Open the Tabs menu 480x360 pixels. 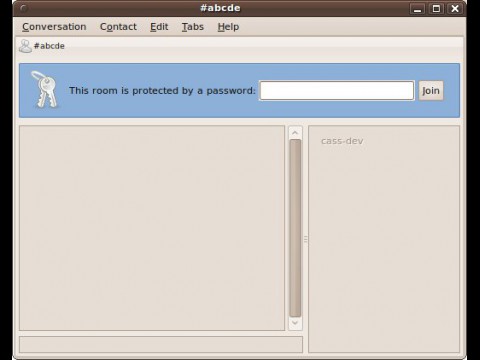(x=193, y=27)
